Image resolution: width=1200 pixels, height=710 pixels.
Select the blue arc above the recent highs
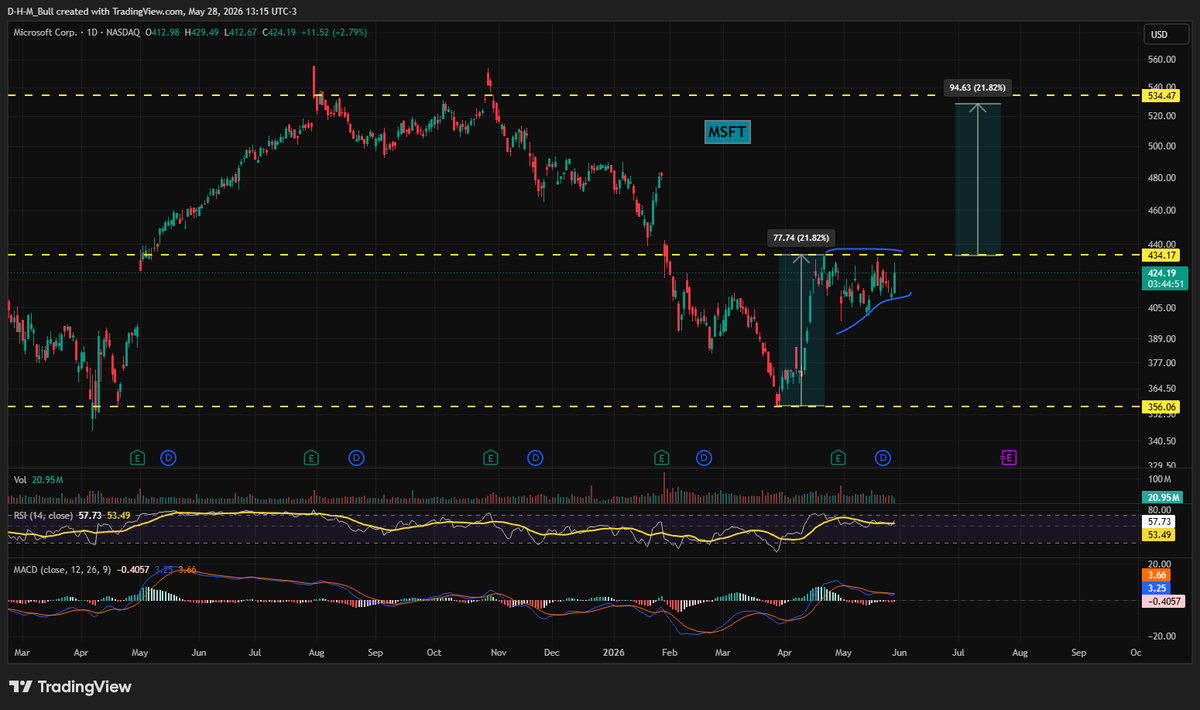(864, 249)
